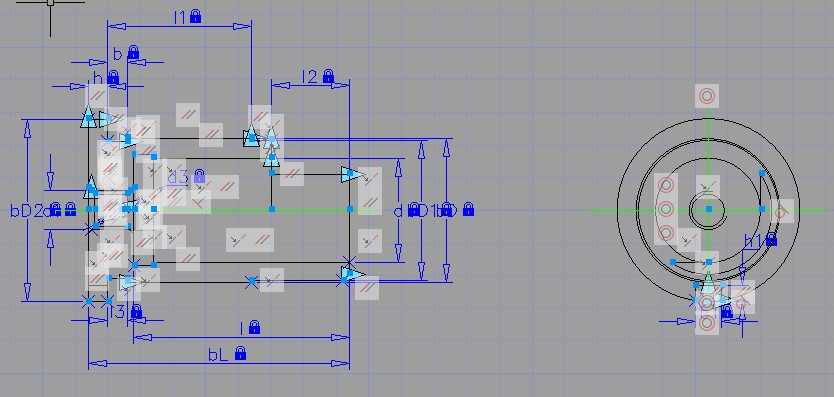
Task: Select the lock icon beside dimension bL
Action: point(240,353)
